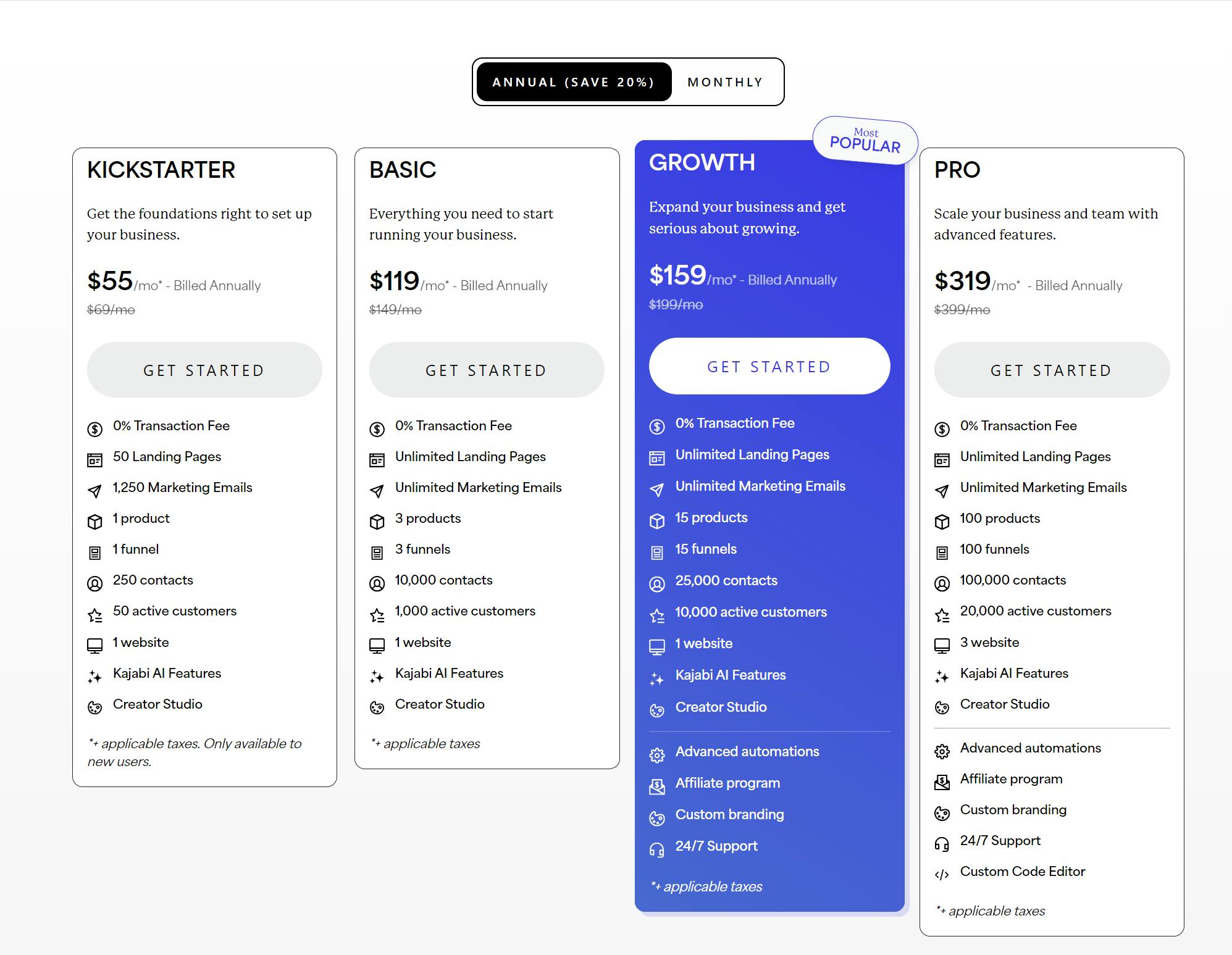1232x955 pixels.
Task: Click Get Started on Growth plan
Action: tap(769, 367)
